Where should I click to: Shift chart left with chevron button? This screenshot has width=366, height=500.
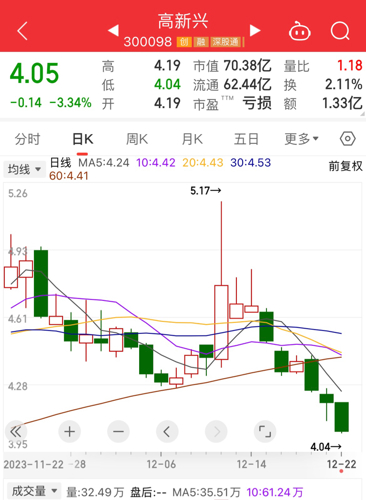[167, 432]
